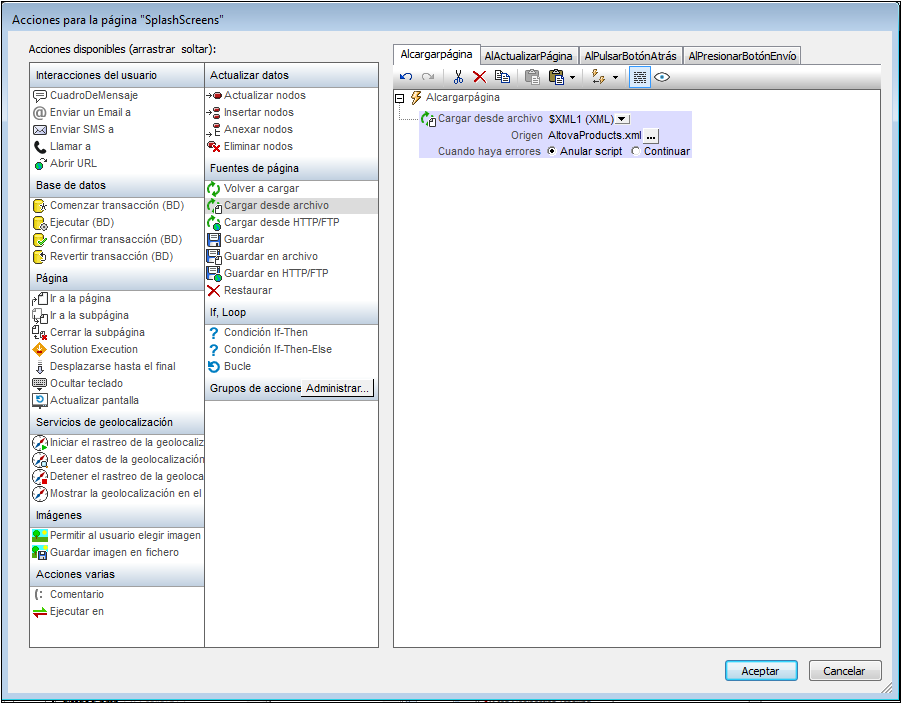Select the Actualizar pantalla icon
The width and height of the screenshot is (902, 704).
point(40,400)
